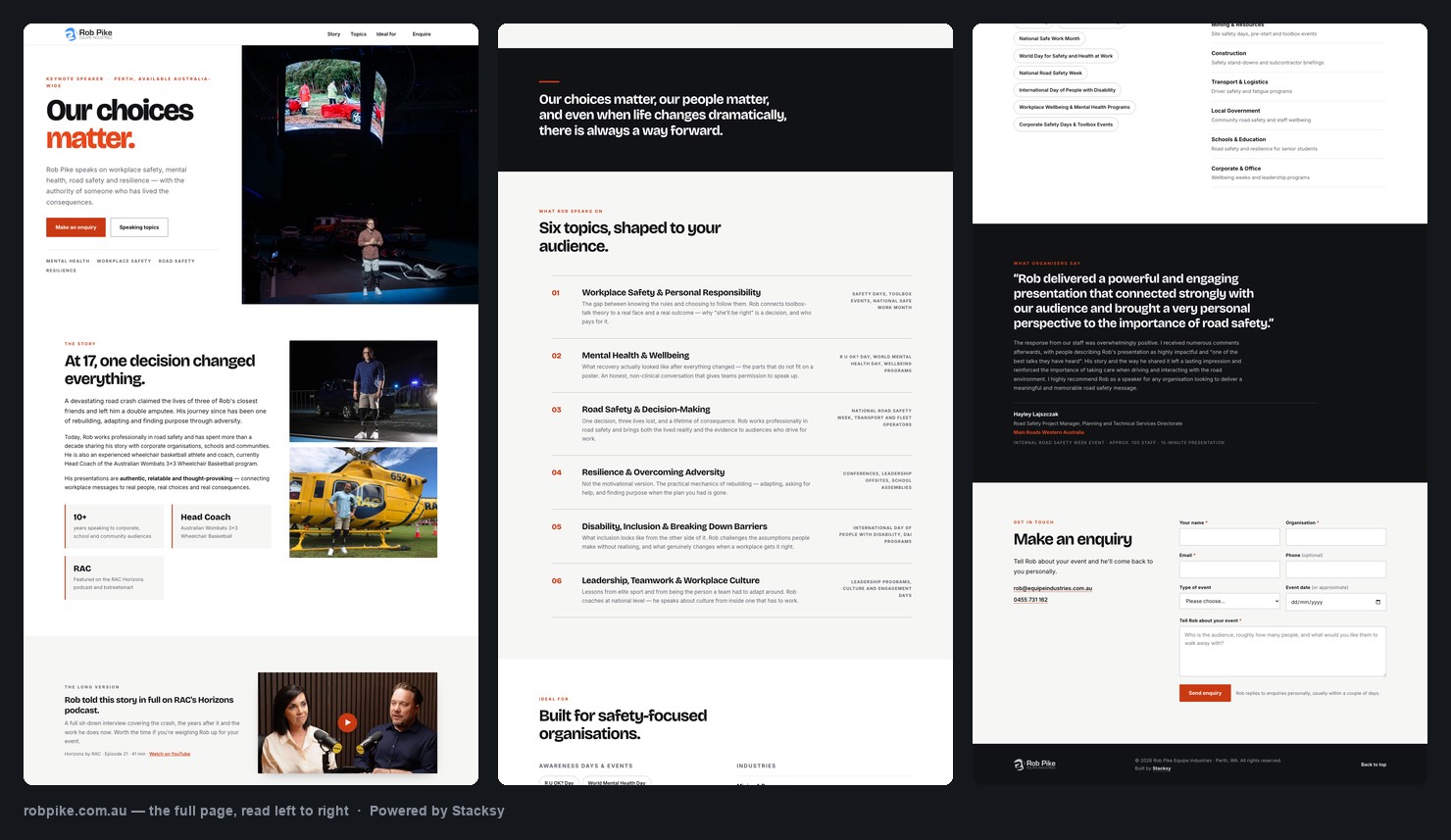Click the Event date dd/mm/yyyy field

(1336, 602)
